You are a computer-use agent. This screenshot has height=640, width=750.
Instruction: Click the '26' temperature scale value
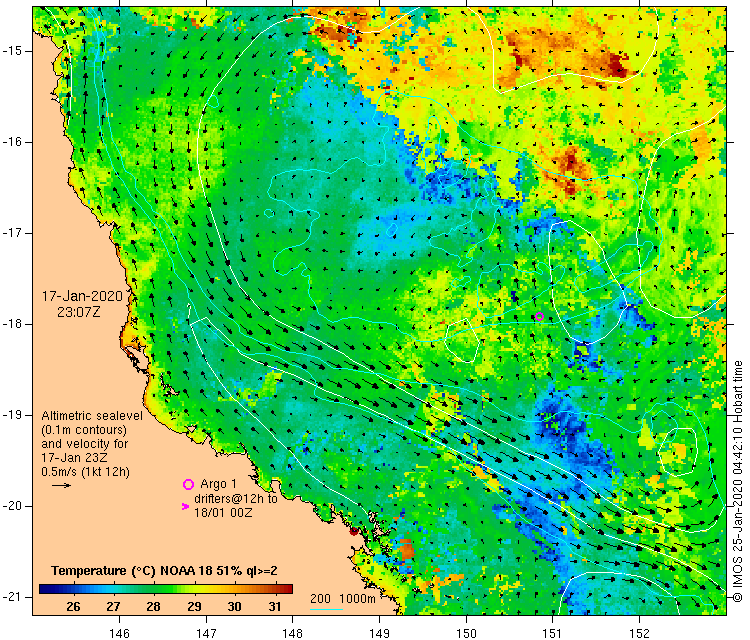tap(73, 607)
